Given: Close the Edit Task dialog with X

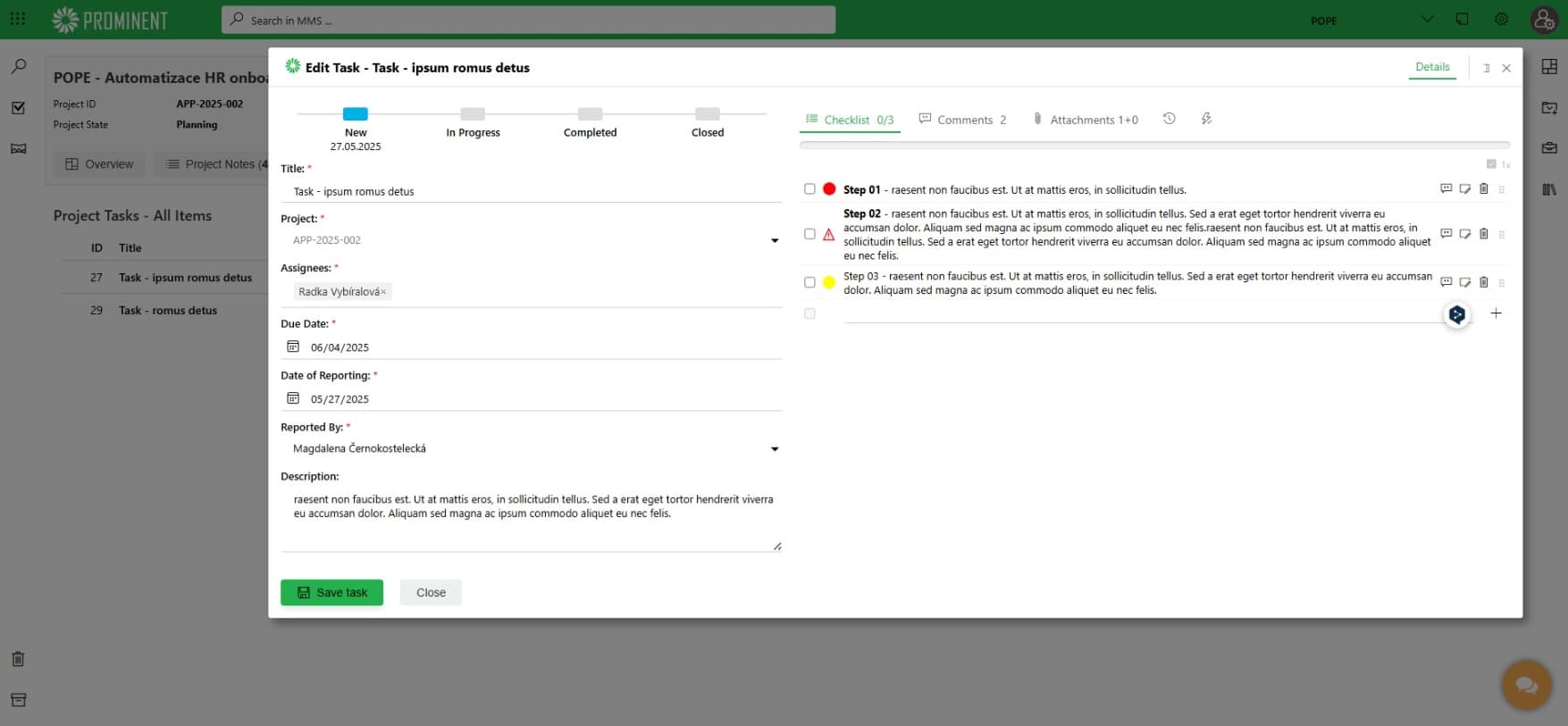Looking at the screenshot, I should 1506,68.
